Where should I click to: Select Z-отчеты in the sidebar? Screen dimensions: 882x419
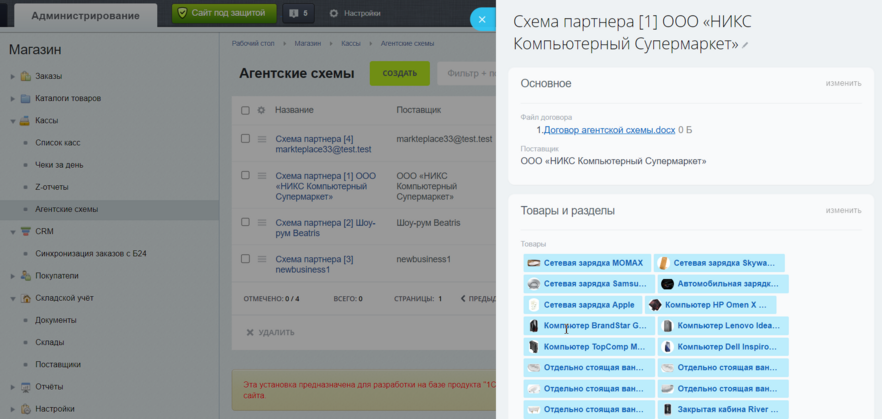52,187
